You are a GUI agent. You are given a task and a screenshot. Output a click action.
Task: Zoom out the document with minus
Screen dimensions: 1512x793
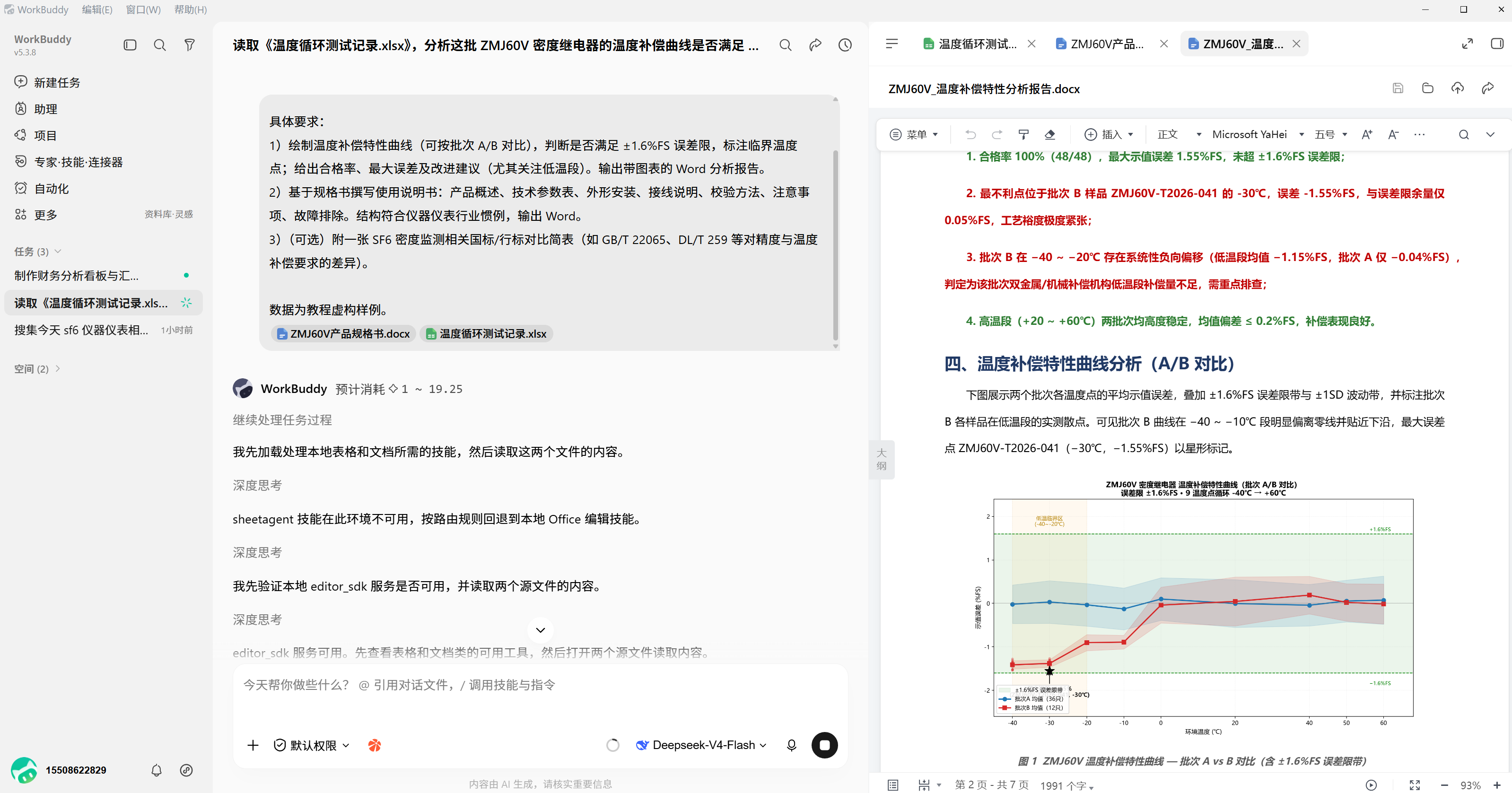click(x=1444, y=785)
